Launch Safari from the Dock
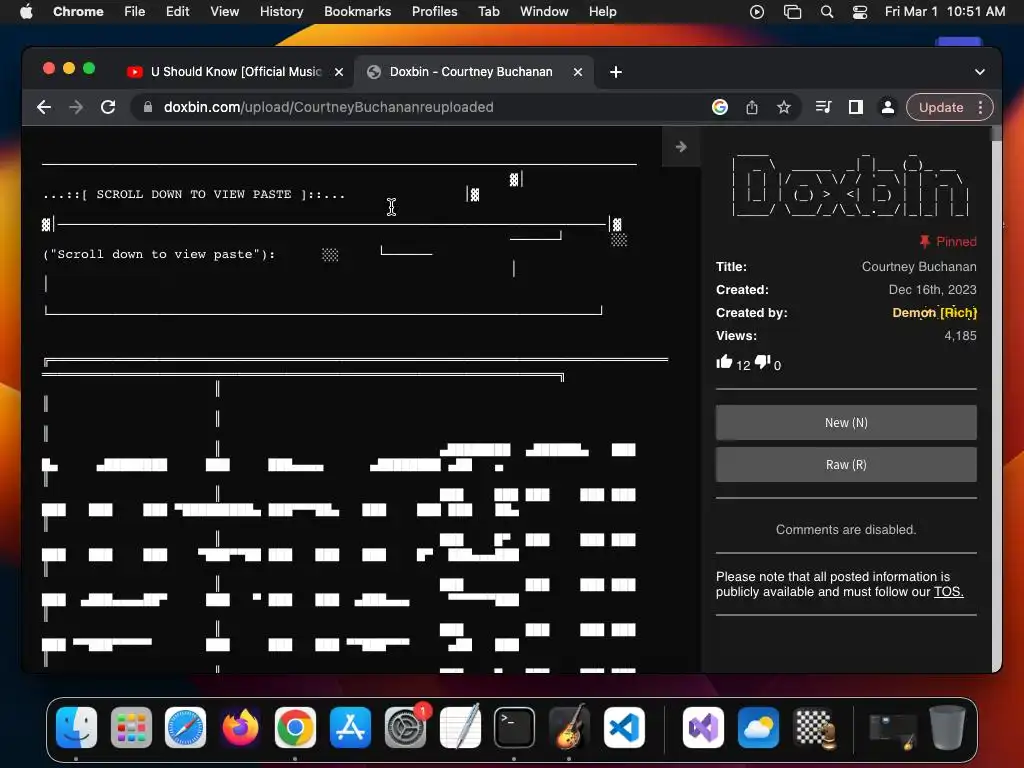The image size is (1024, 768). pos(185,727)
